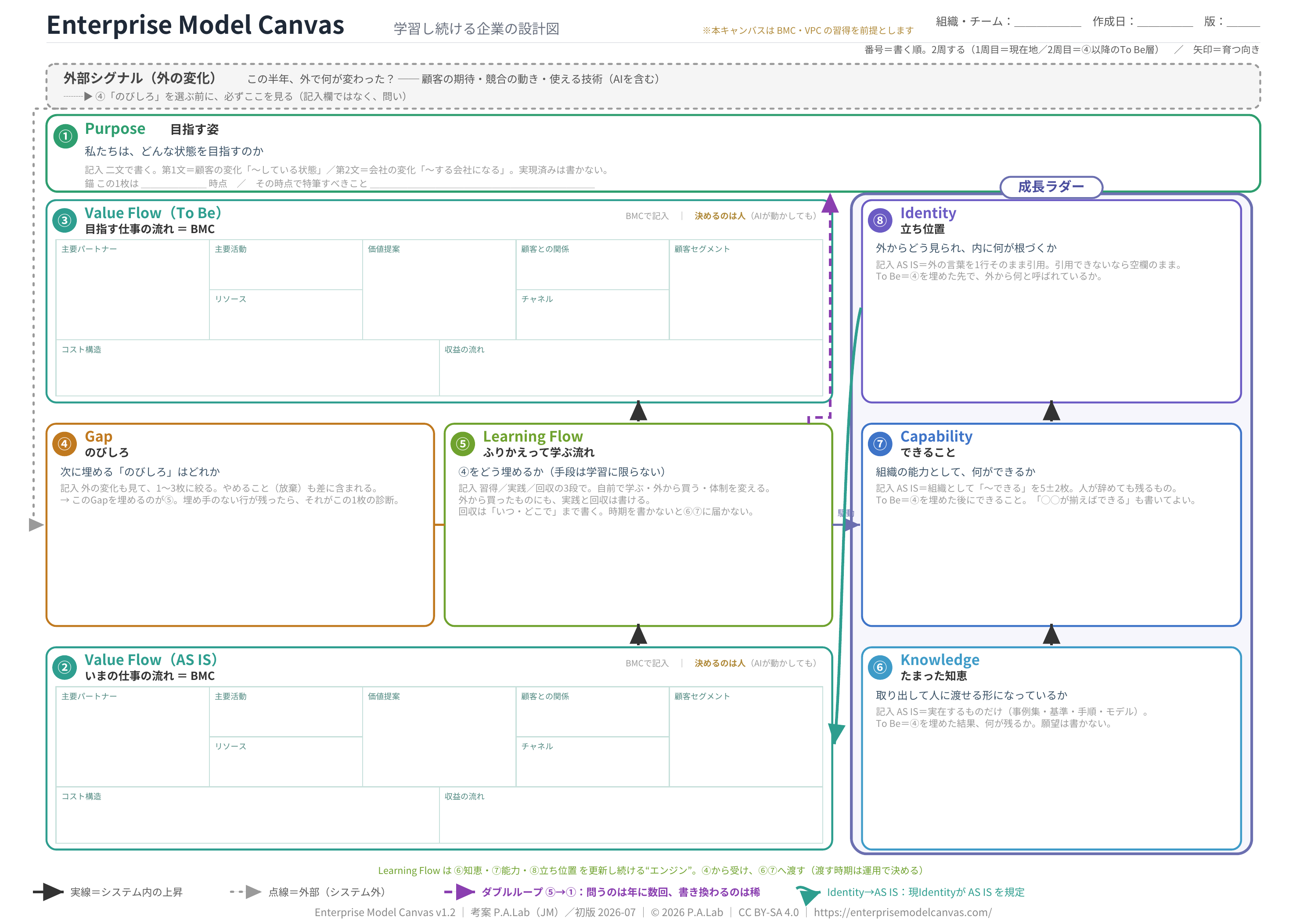Viewport: 1307px width, 924px height.
Task: Click the purple circled number 8 Identity badge
Action: click(x=880, y=220)
